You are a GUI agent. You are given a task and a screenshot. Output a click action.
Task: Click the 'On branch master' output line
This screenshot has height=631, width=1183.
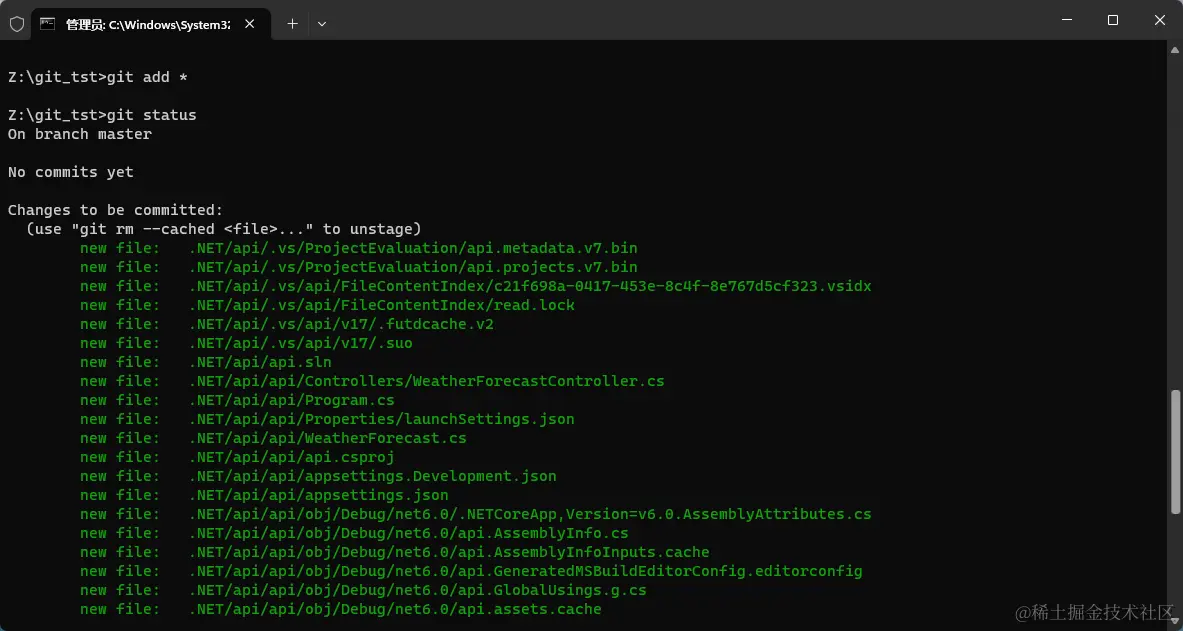point(80,134)
